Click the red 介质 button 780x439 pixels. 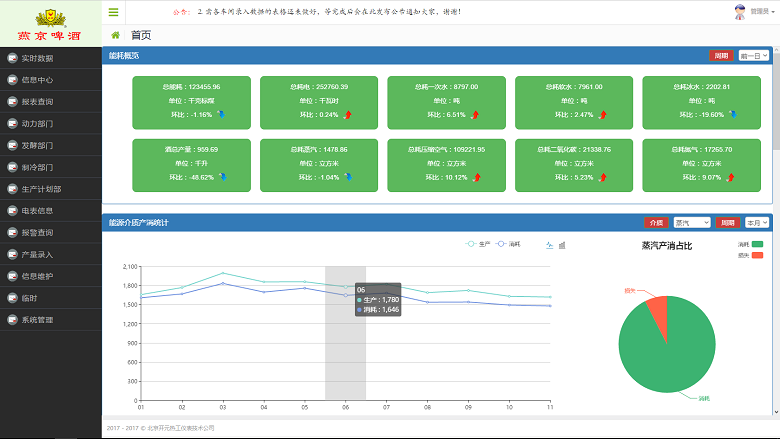pos(656,223)
